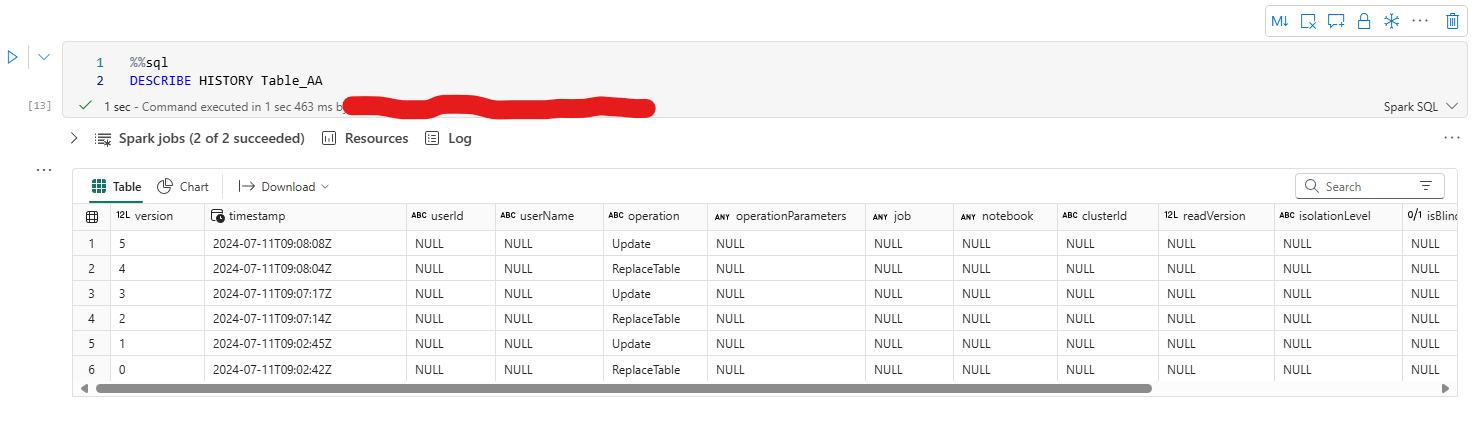Run the cell with the play icon
Viewport: 1474px width, 432px height.
13,57
